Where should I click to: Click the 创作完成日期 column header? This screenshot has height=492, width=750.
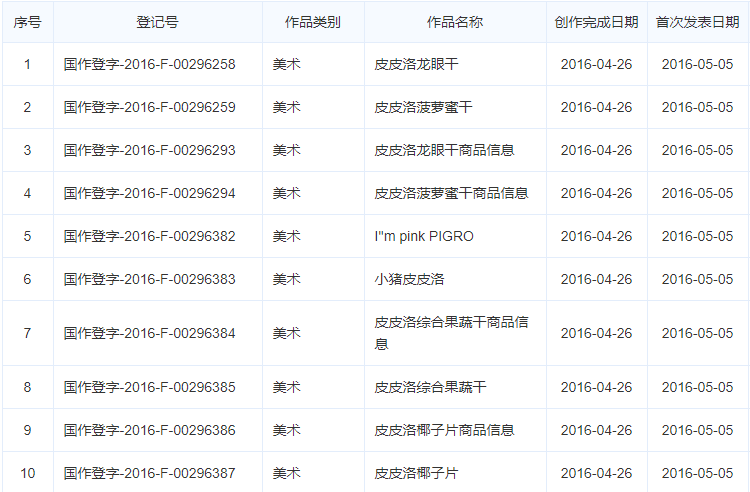pos(596,22)
